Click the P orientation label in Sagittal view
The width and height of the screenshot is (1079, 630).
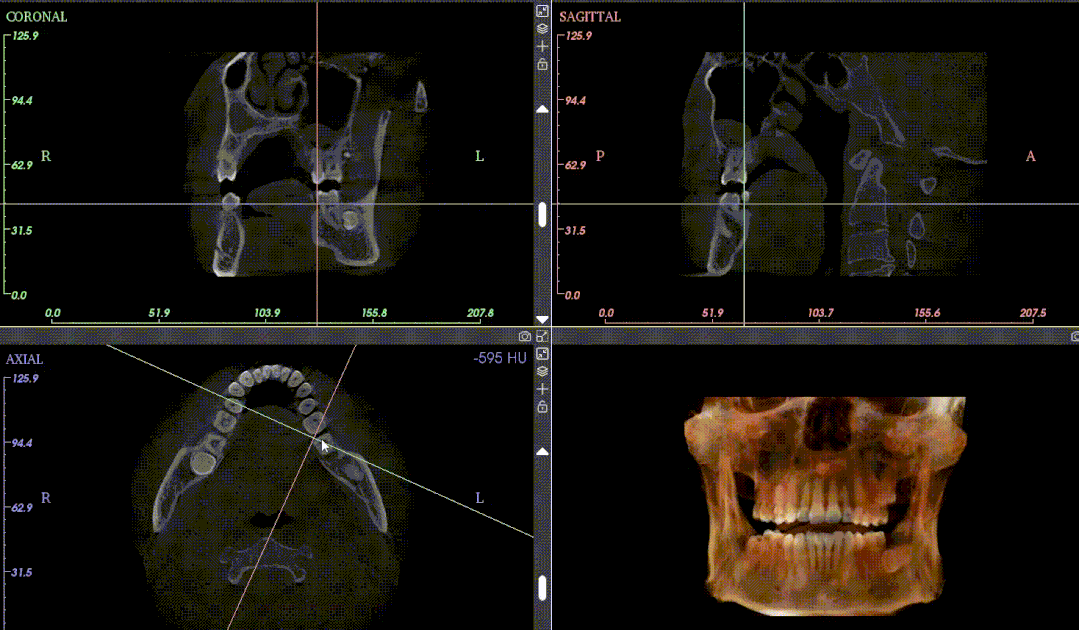(x=600, y=156)
